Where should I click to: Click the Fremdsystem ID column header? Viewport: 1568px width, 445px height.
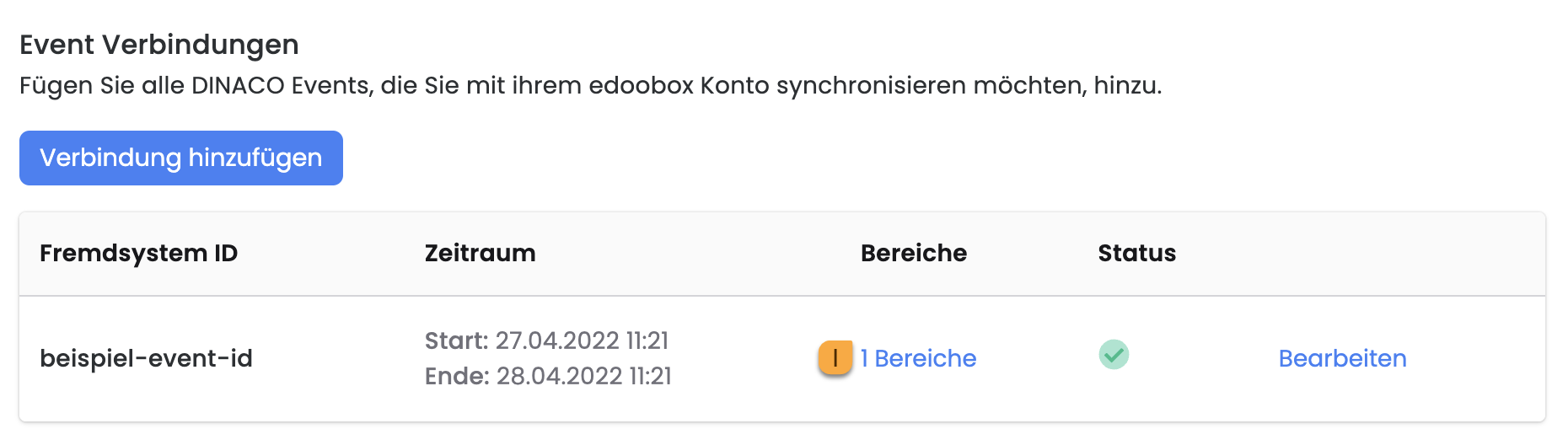point(138,253)
